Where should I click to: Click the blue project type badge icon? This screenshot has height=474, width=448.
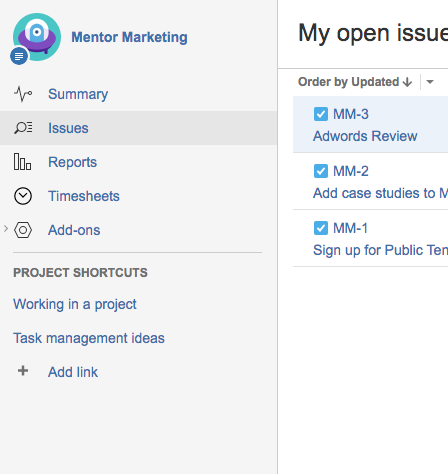pyautogui.click(x=19, y=56)
